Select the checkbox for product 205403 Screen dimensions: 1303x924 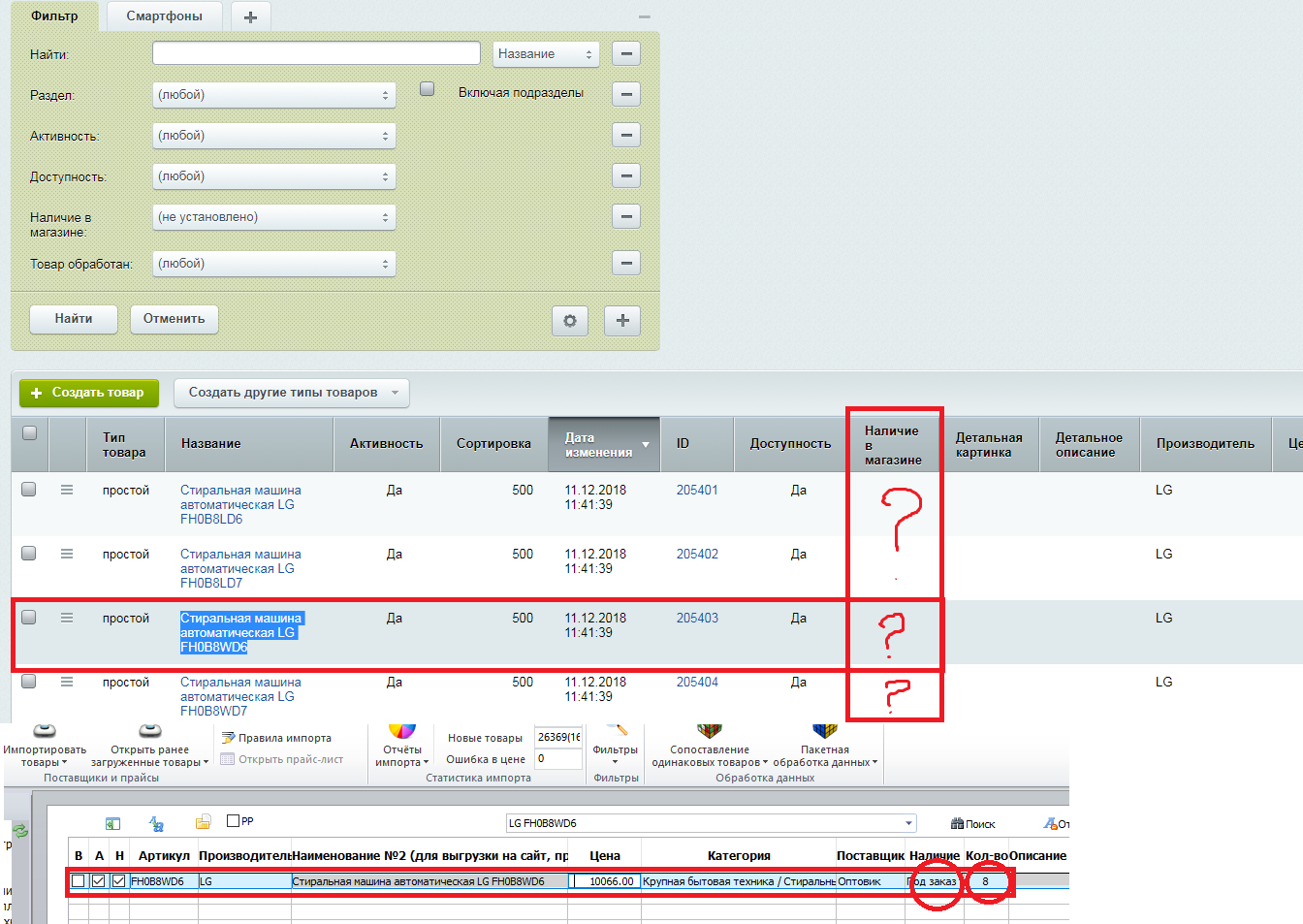(x=29, y=618)
